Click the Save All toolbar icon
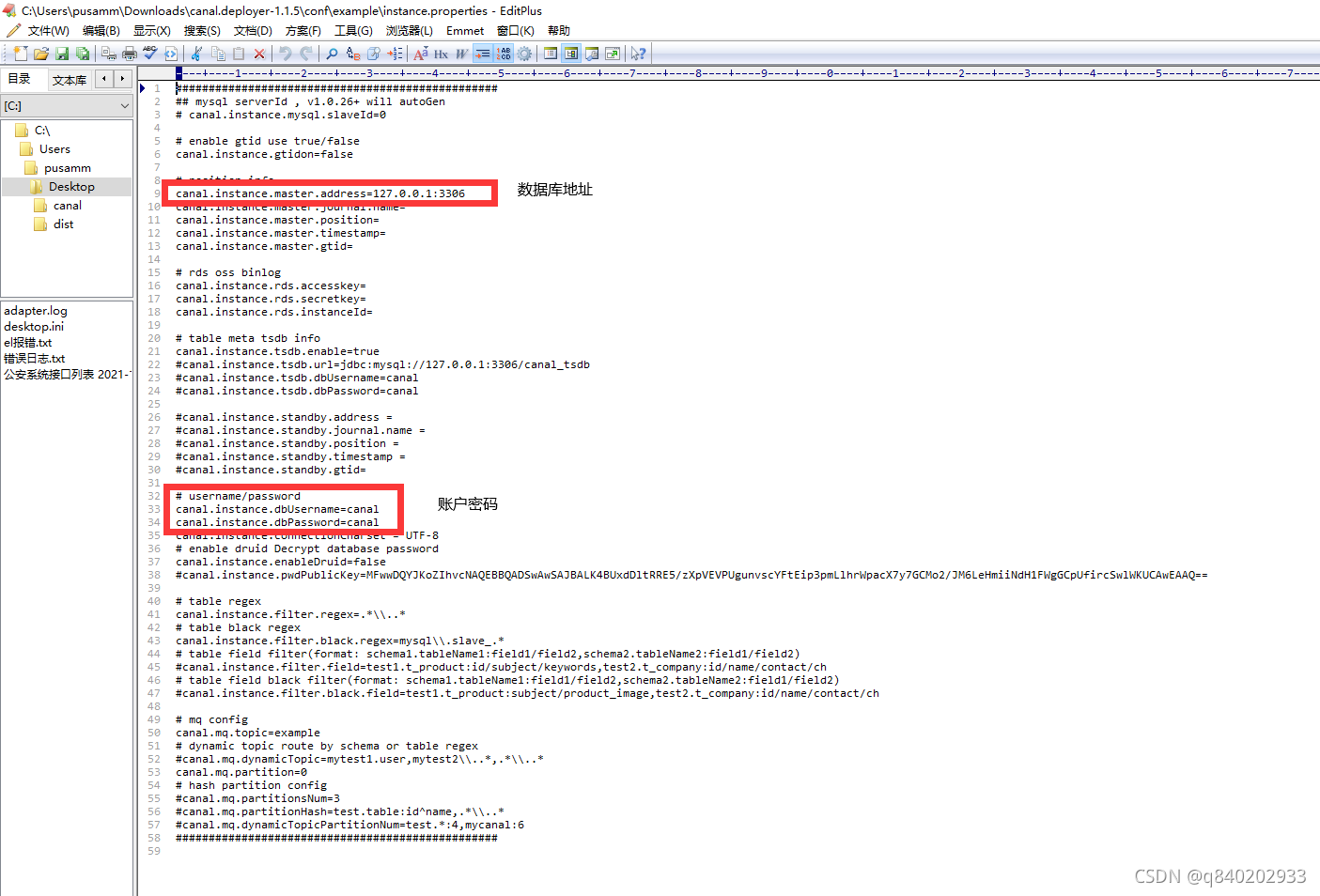The image size is (1320, 896). (x=84, y=54)
